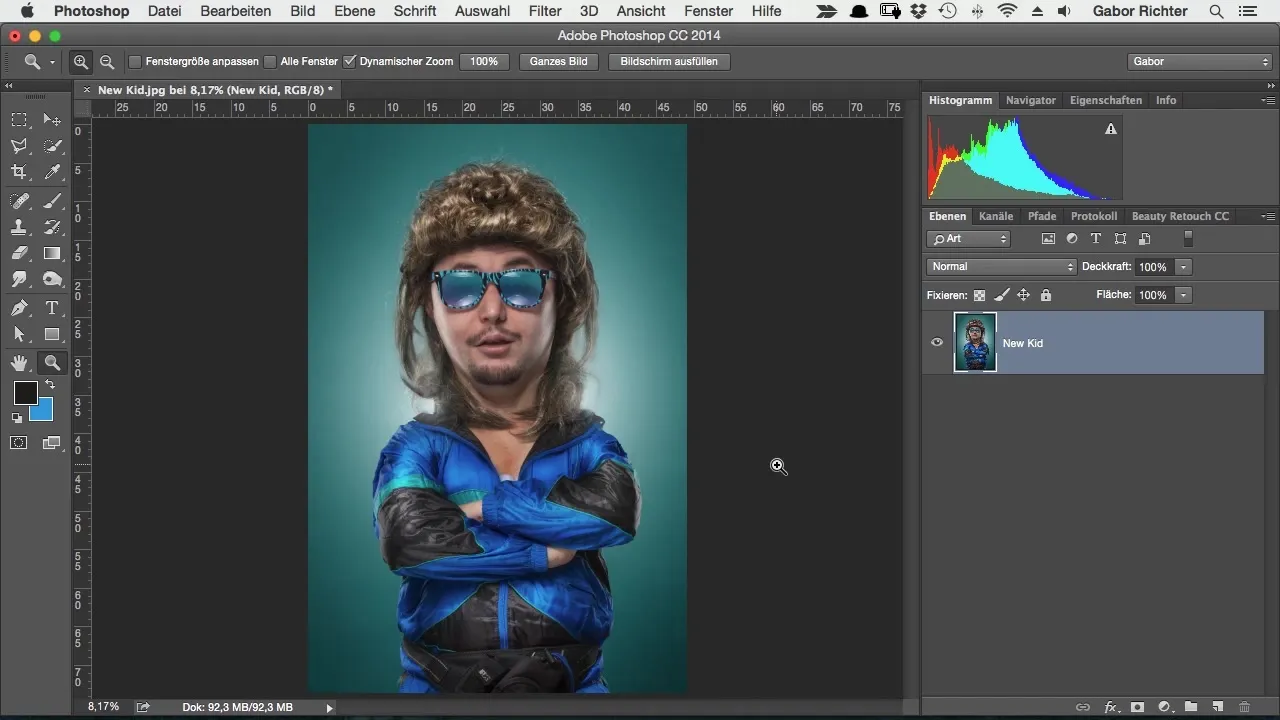Change the screen mode
This screenshot has height=720, width=1280.
click(x=52, y=442)
